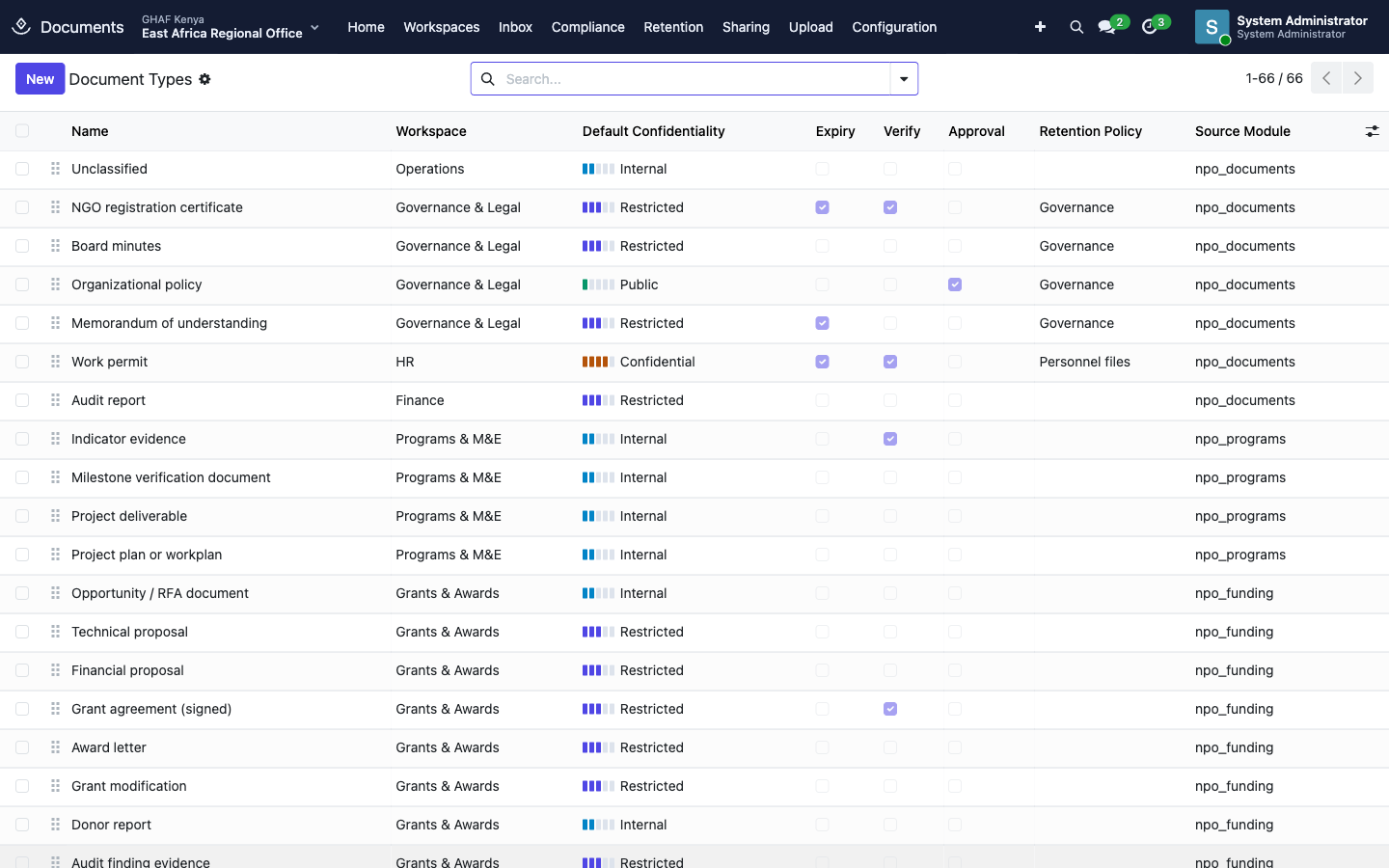Viewport: 1389px width, 868px height.
Task: Click the System Administrator avatar
Action: pos(1212,27)
